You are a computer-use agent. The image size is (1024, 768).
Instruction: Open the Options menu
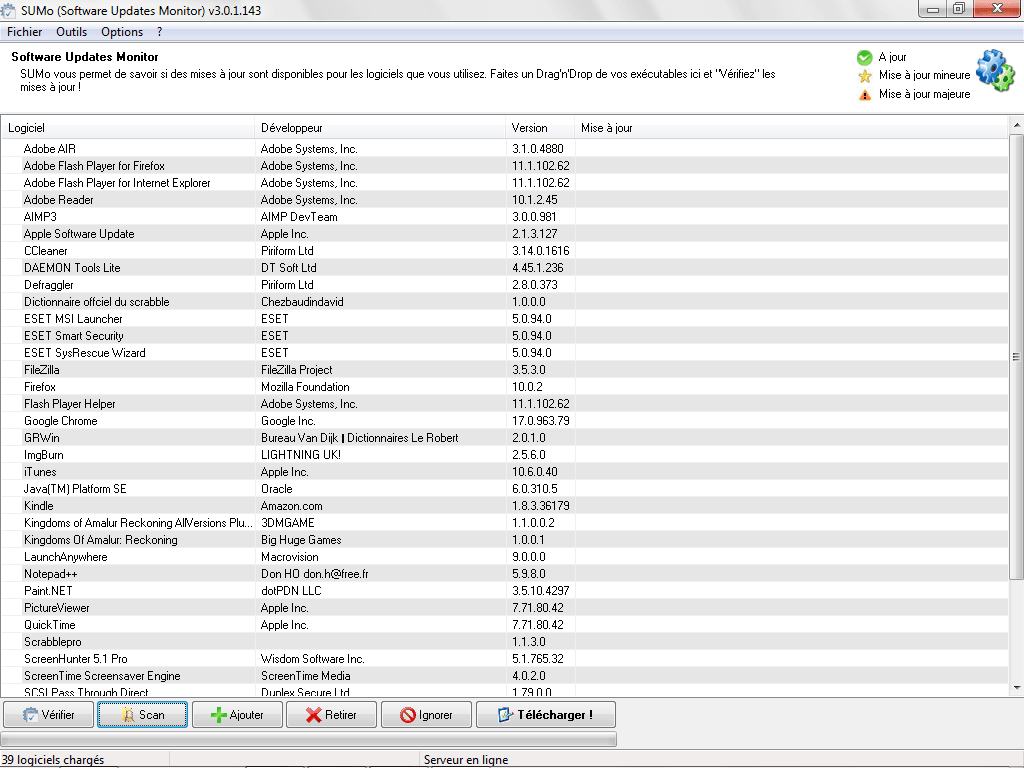tap(122, 32)
